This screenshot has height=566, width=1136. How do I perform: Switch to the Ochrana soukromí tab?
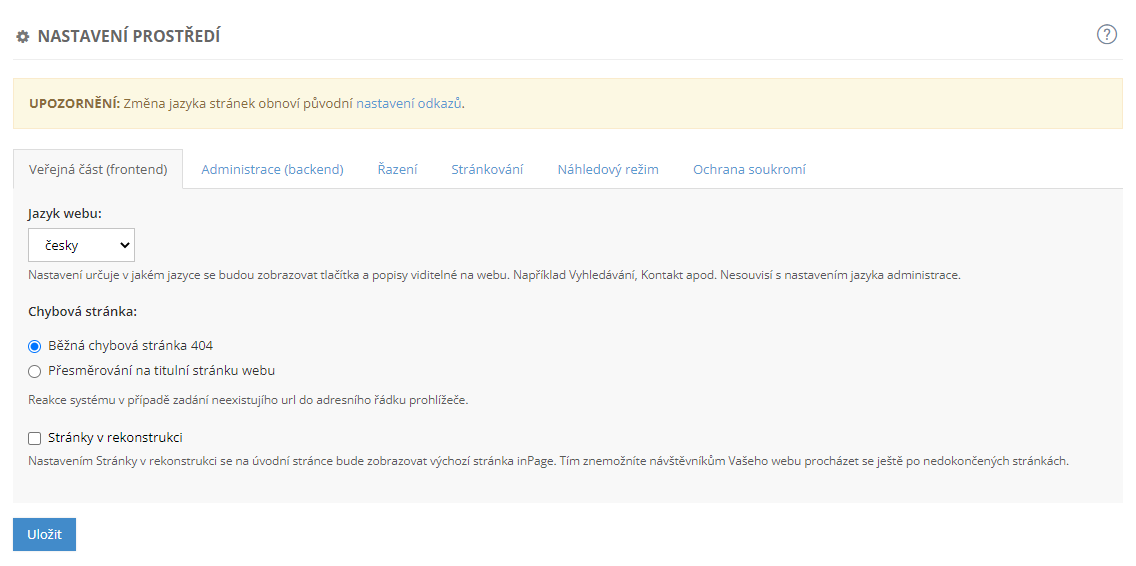pos(749,169)
